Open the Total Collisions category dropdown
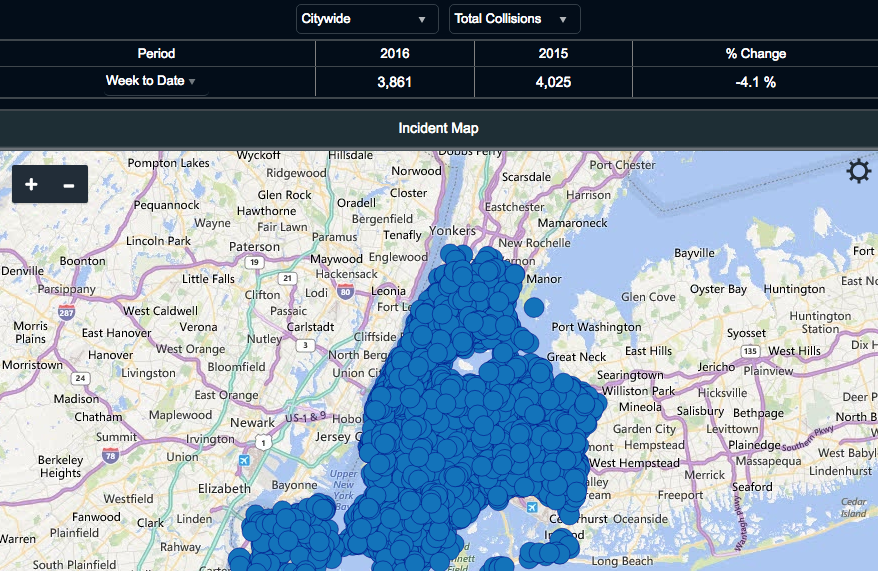Viewport: 878px width, 571px height. tap(515, 19)
